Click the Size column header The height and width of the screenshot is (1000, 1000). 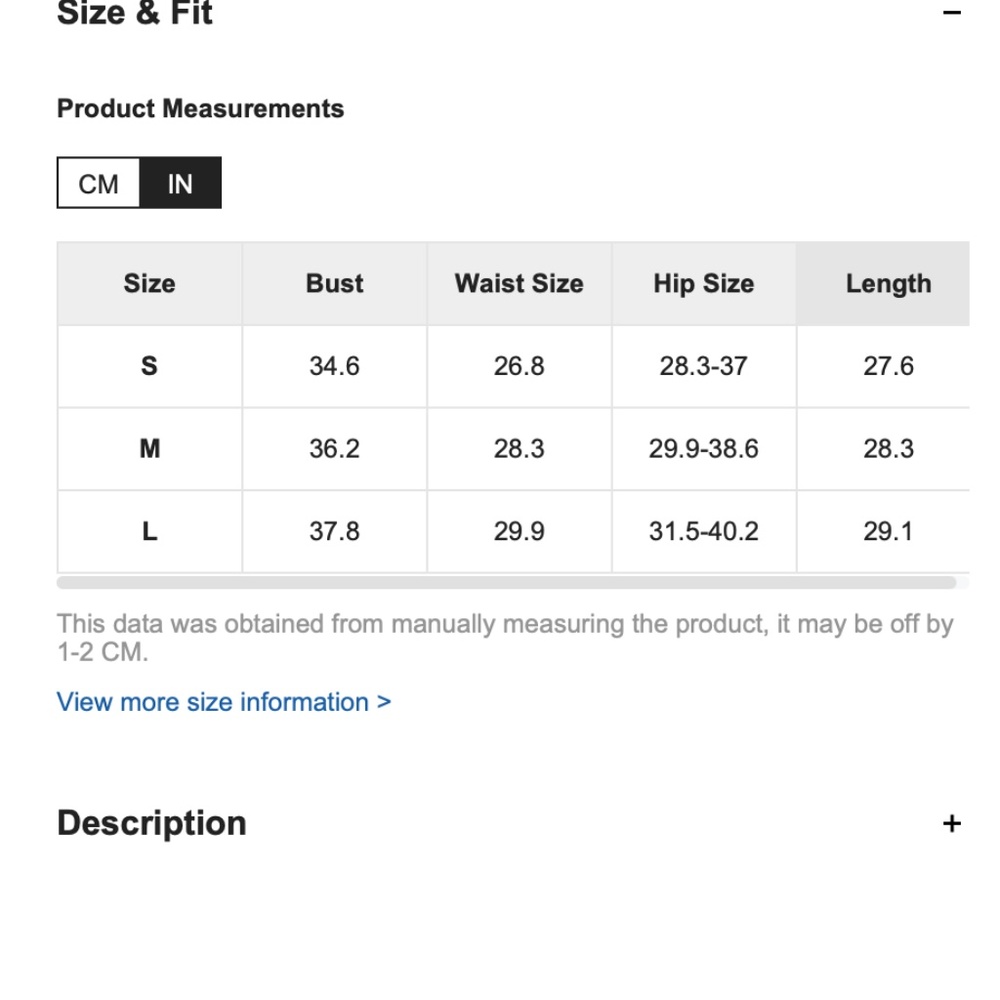(149, 284)
